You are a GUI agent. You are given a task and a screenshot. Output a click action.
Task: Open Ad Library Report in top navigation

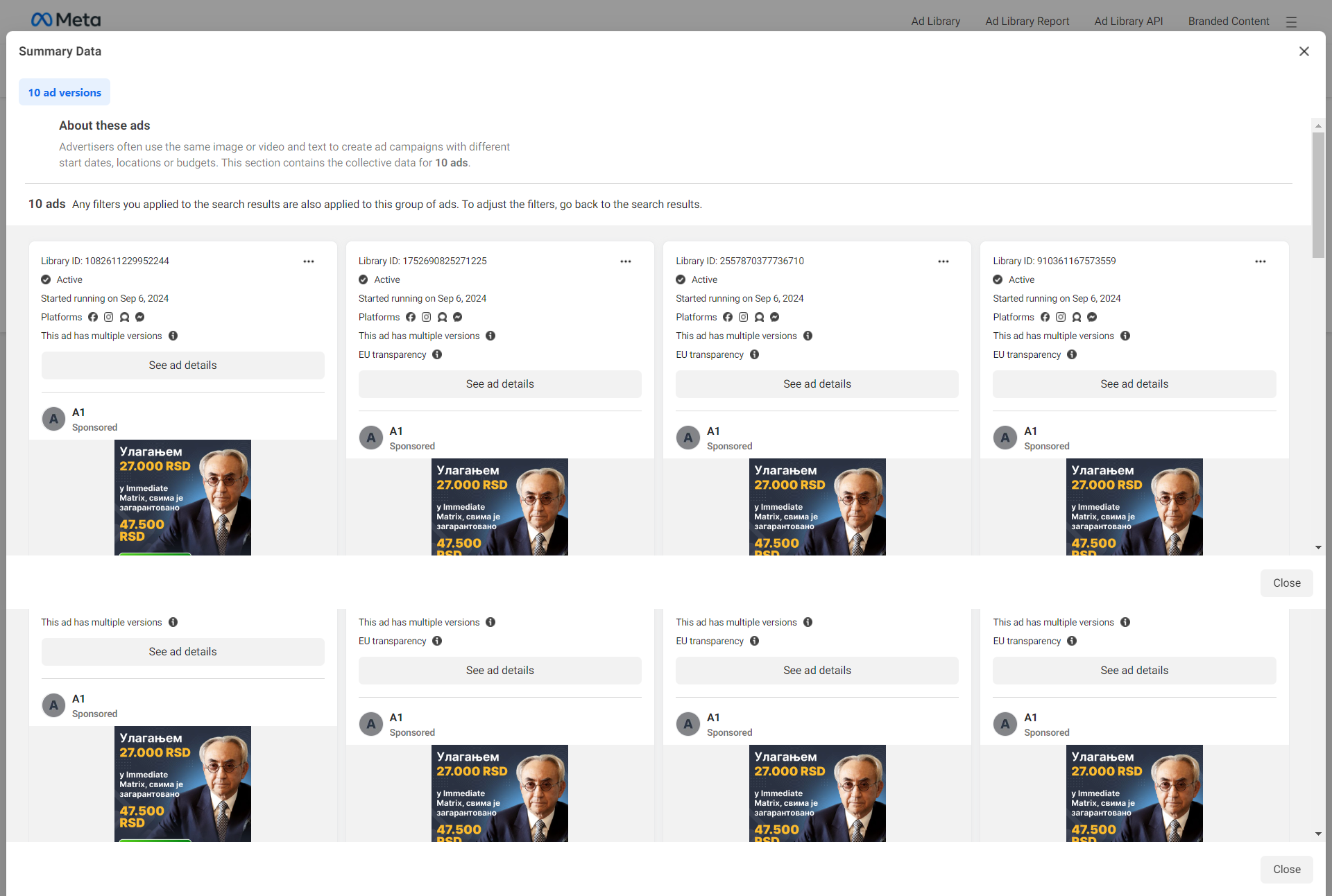pyautogui.click(x=1027, y=21)
